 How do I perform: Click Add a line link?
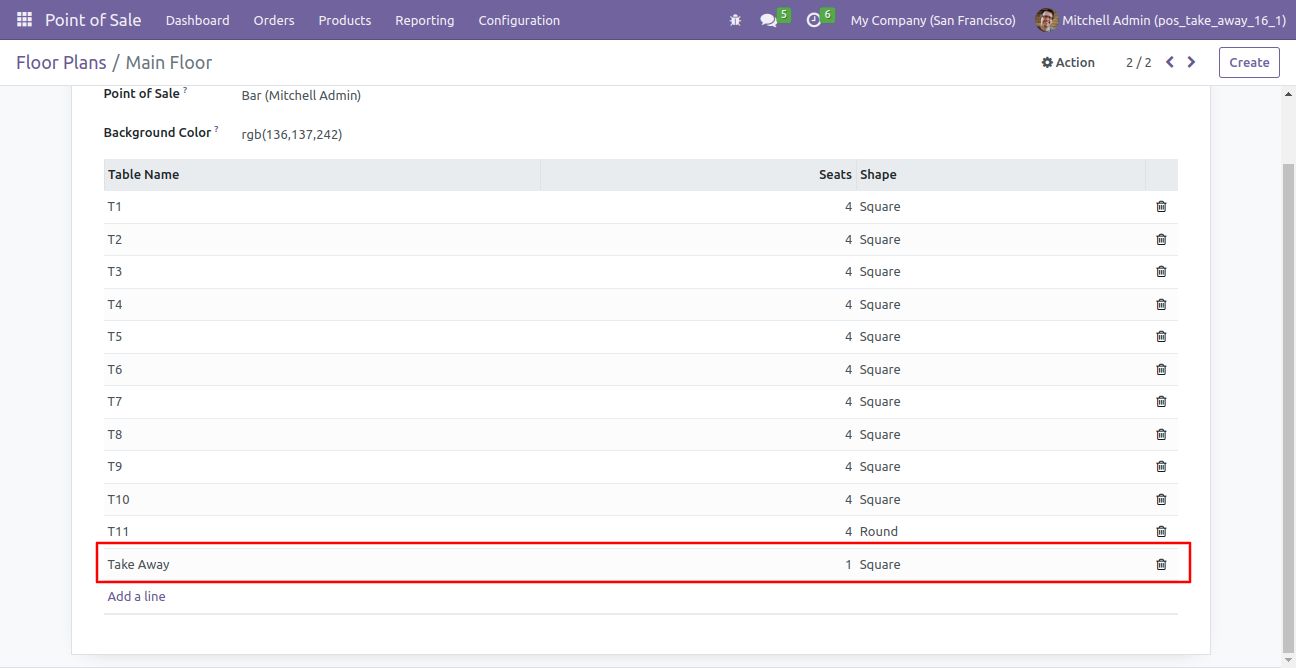tap(137, 597)
